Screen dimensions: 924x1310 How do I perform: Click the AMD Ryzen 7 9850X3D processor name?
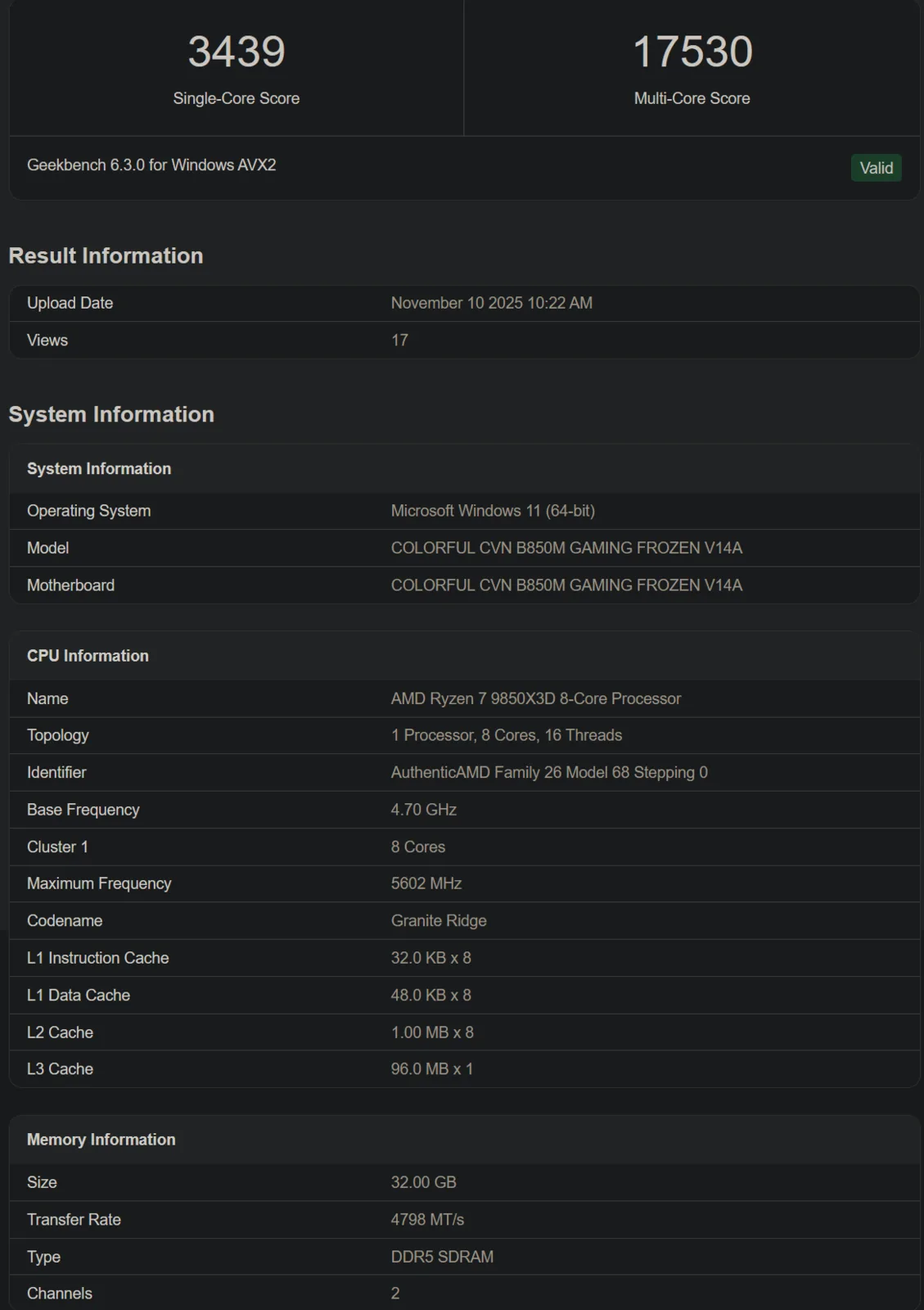(535, 698)
